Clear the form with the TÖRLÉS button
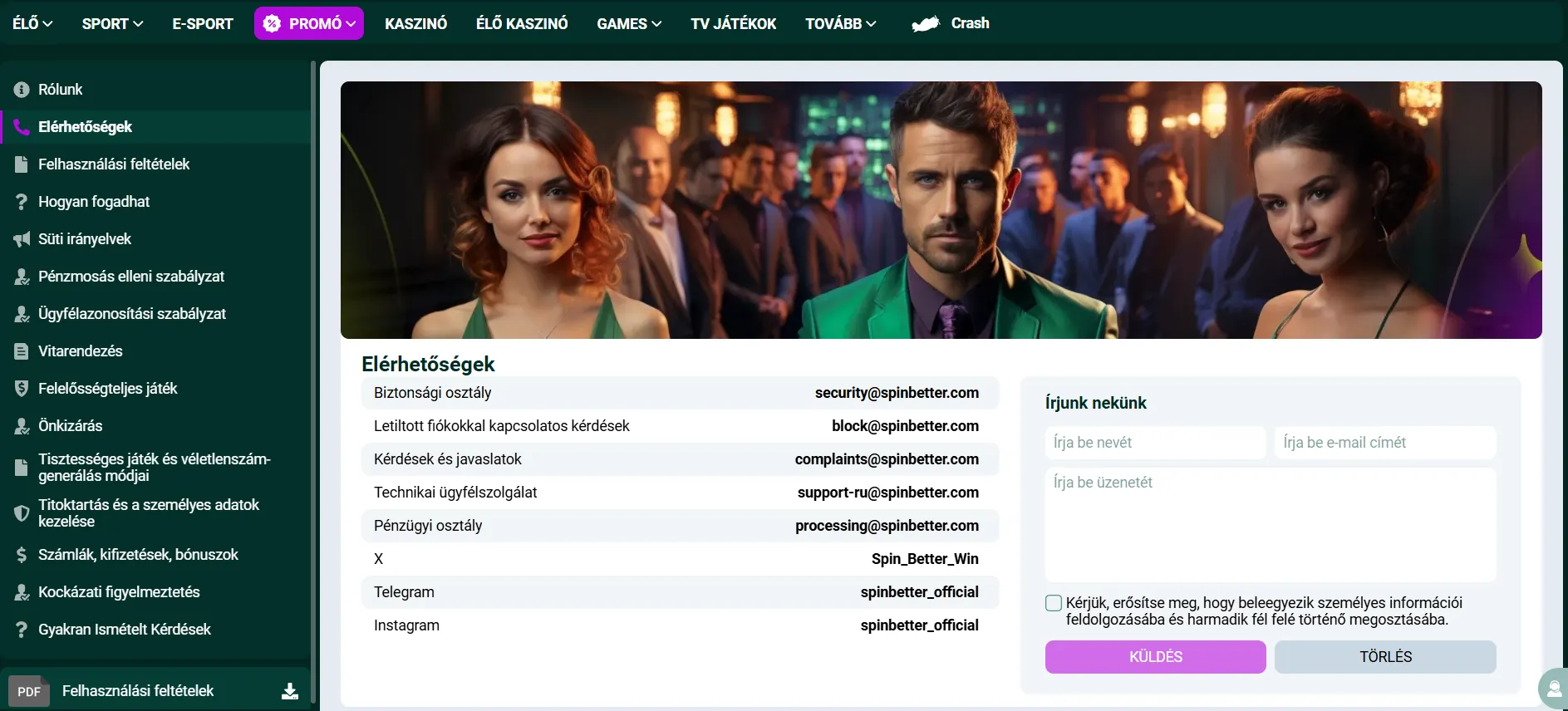The image size is (1568, 711). tap(1385, 657)
